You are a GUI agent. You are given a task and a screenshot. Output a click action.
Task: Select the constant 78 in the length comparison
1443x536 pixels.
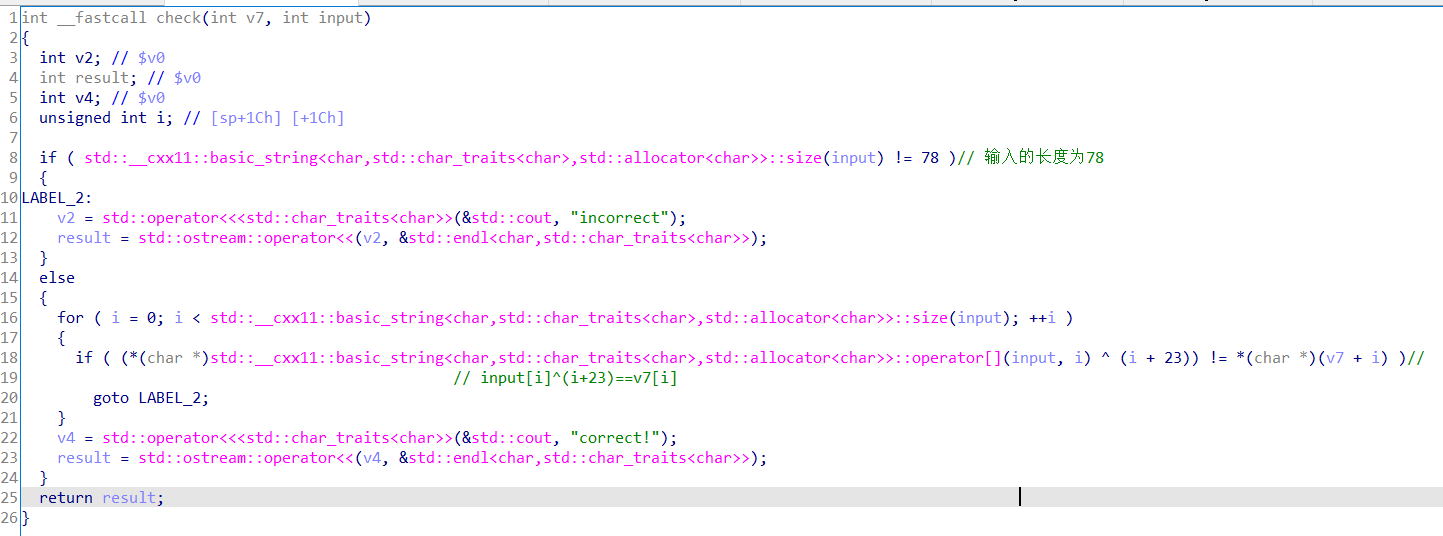click(x=931, y=158)
